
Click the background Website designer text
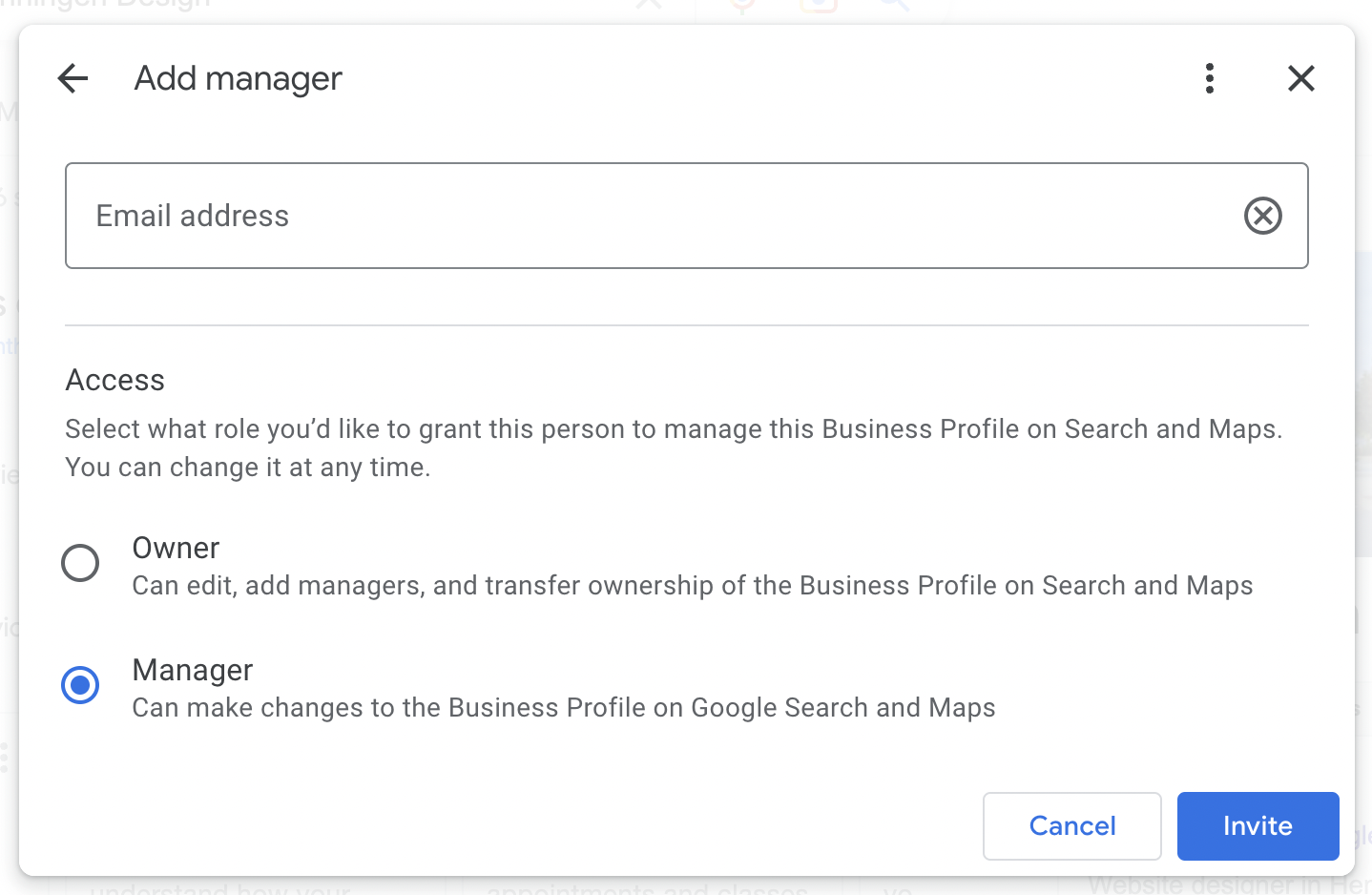coord(1226,885)
